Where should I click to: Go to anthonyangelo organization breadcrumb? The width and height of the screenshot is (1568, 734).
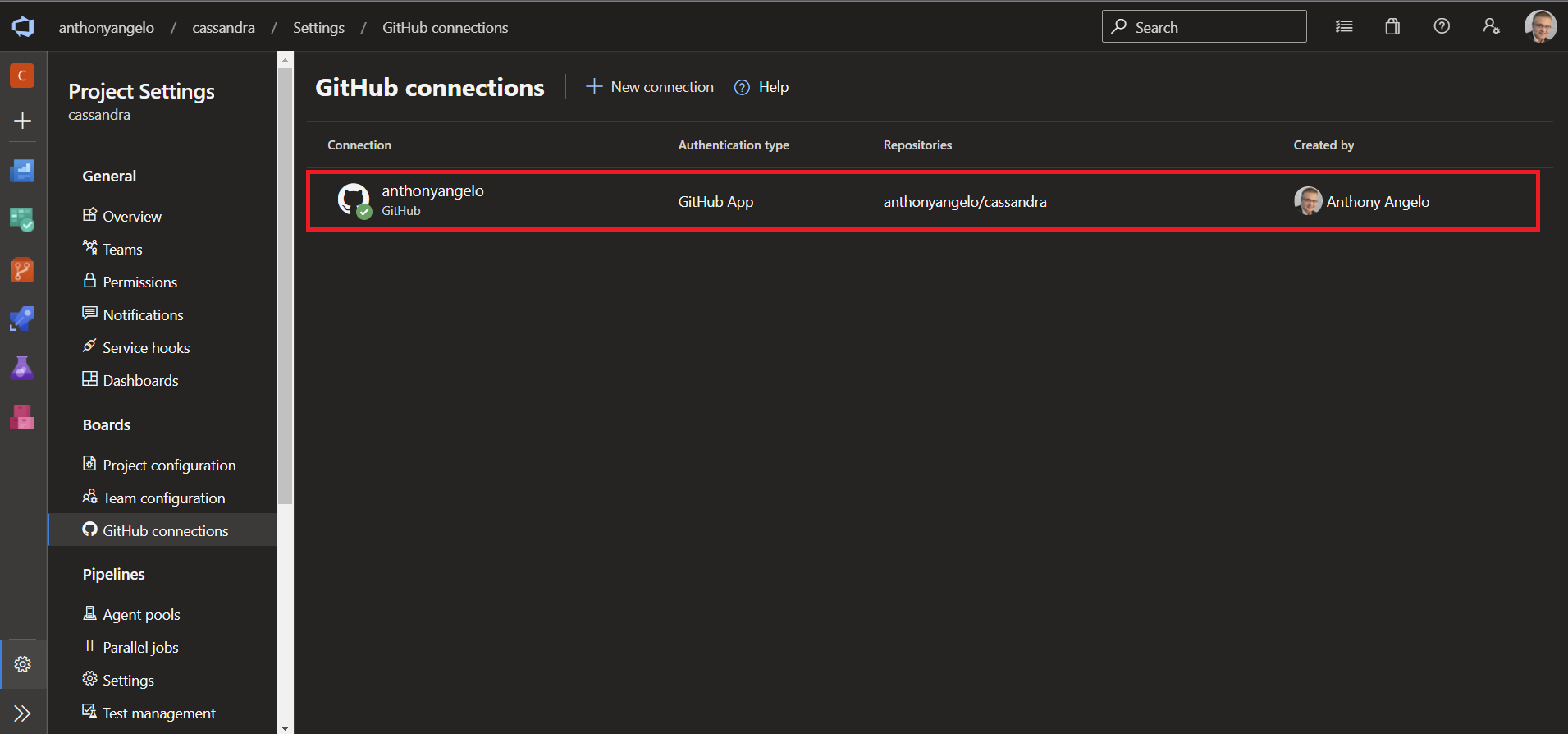(x=106, y=27)
